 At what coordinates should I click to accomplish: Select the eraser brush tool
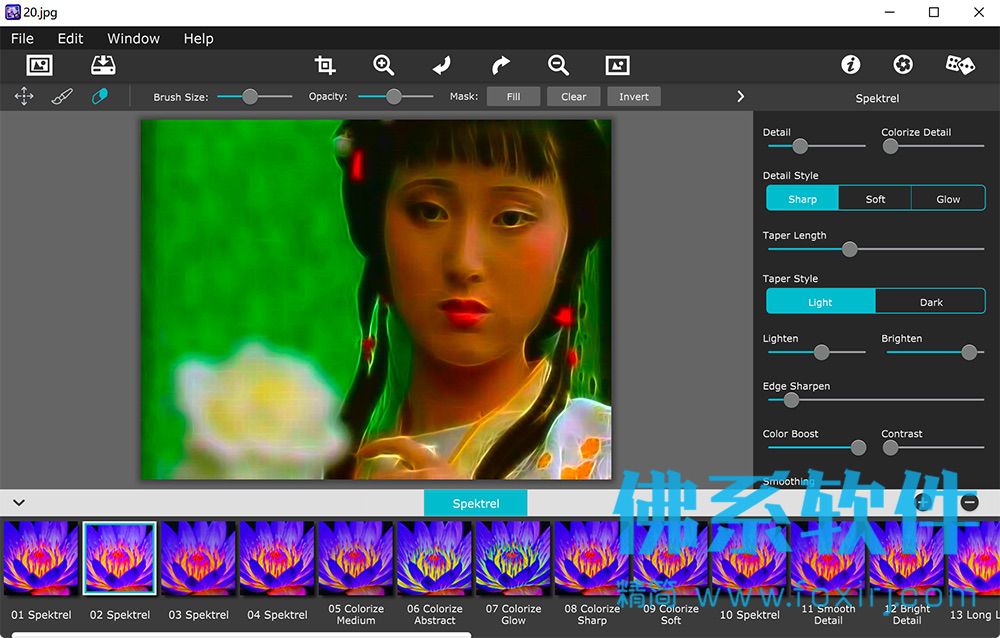(99, 96)
